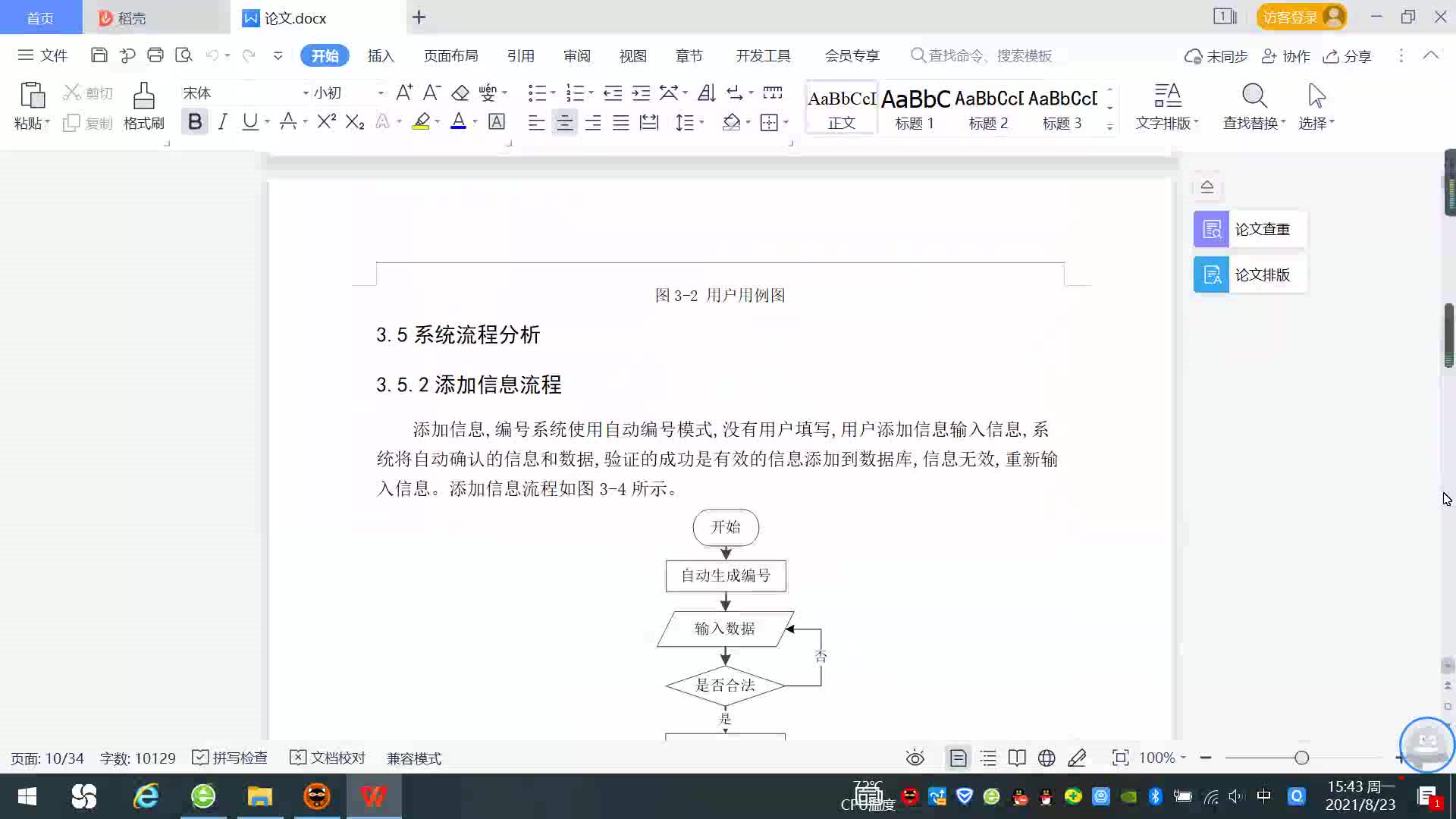This screenshot has width=1456, height=819.
Task: Open the 插入 ribbon tab
Action: (381, 55)
